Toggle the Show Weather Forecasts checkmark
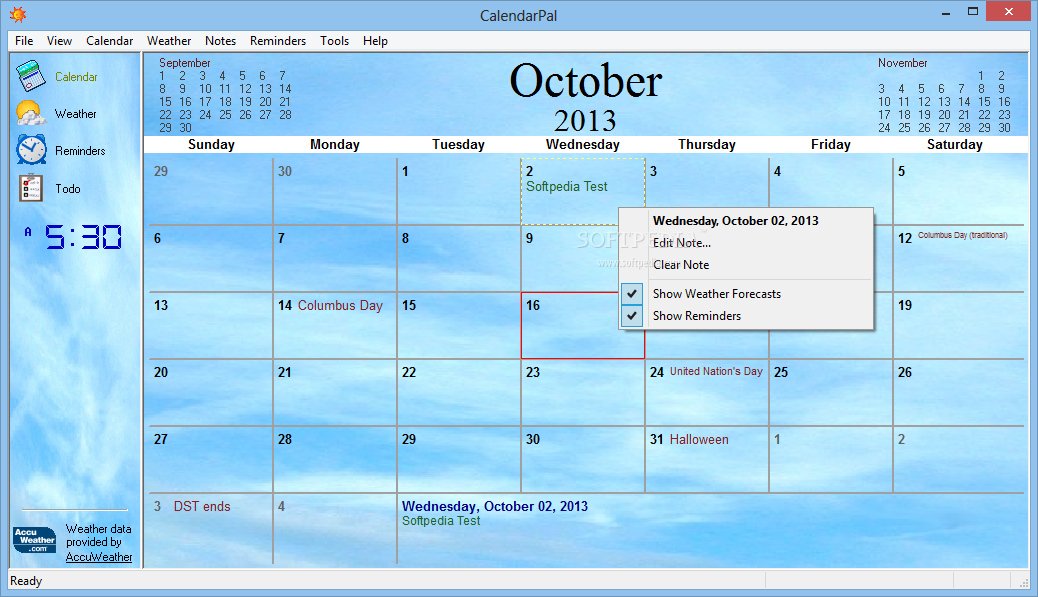 coord(632,293)
